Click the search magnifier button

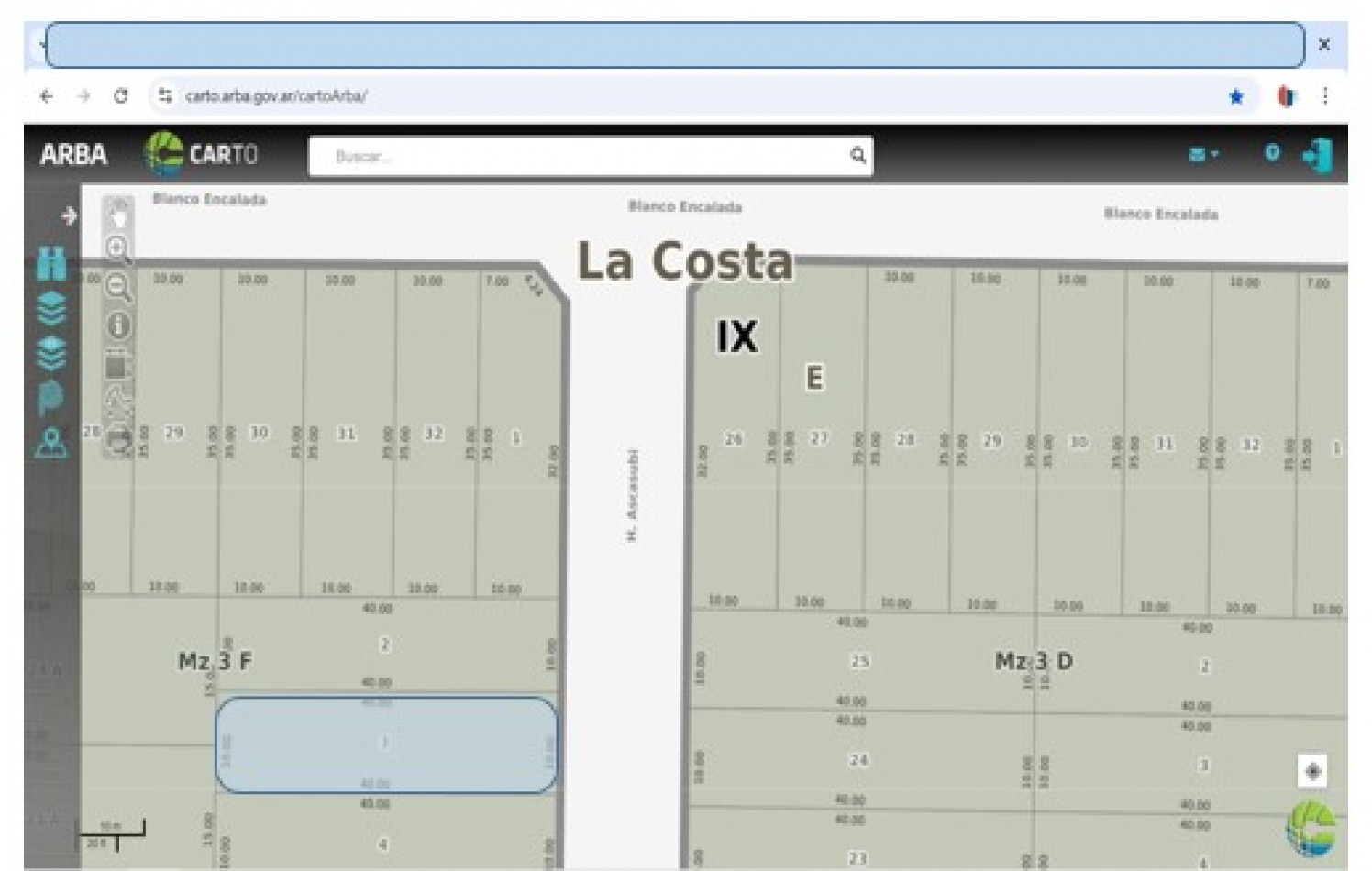(857, 156)
